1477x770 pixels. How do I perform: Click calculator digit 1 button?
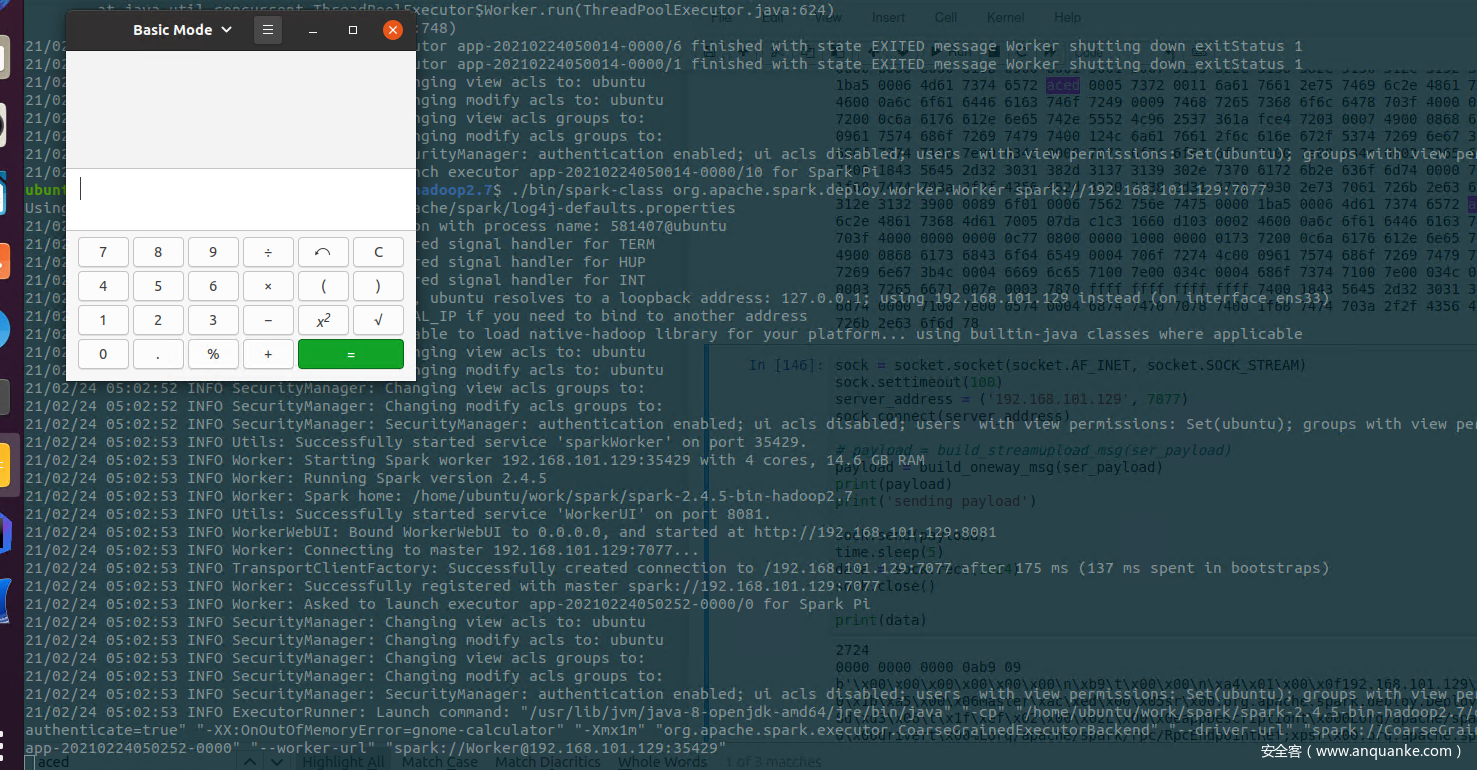(x=103, y=320)
